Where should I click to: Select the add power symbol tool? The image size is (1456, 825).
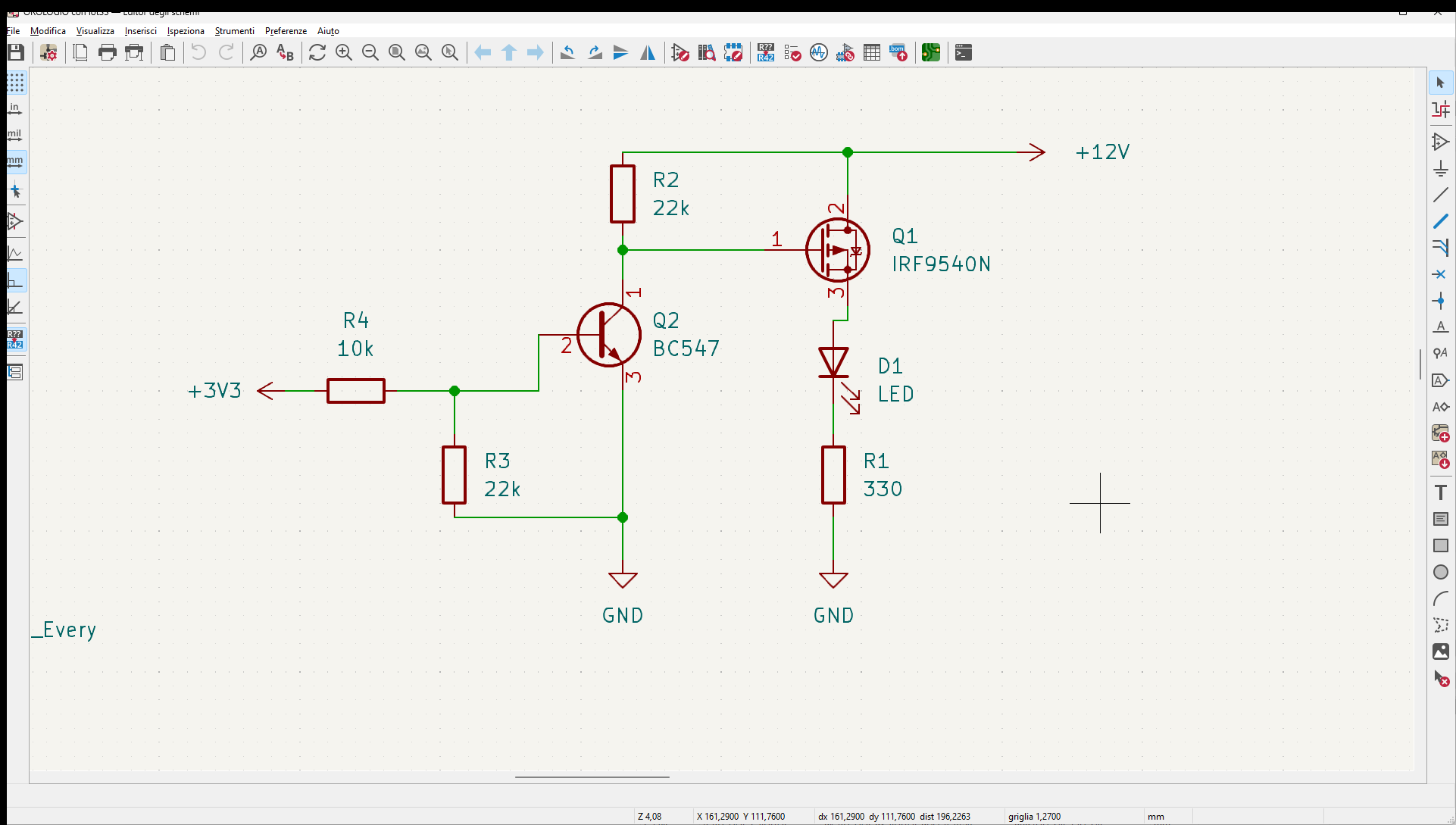[x=1441, y=168]
